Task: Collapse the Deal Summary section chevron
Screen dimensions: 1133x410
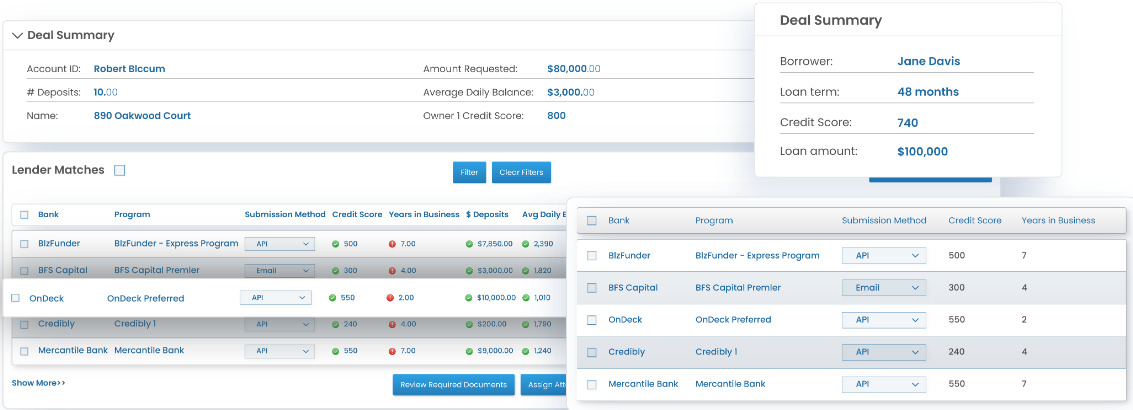Action: click(17, 35)
